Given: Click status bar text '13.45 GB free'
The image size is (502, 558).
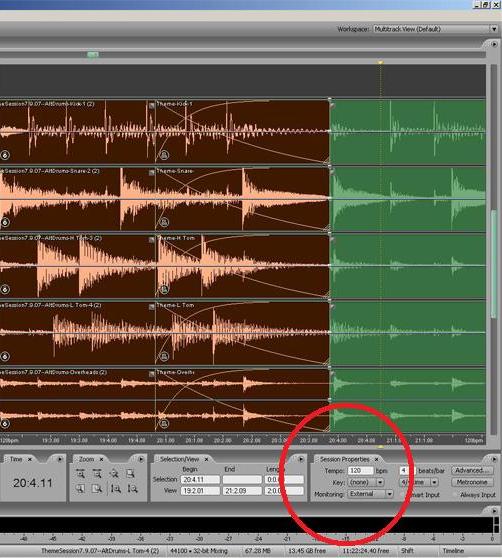Looking at the screenshot, I should click(x=307, y=551).
